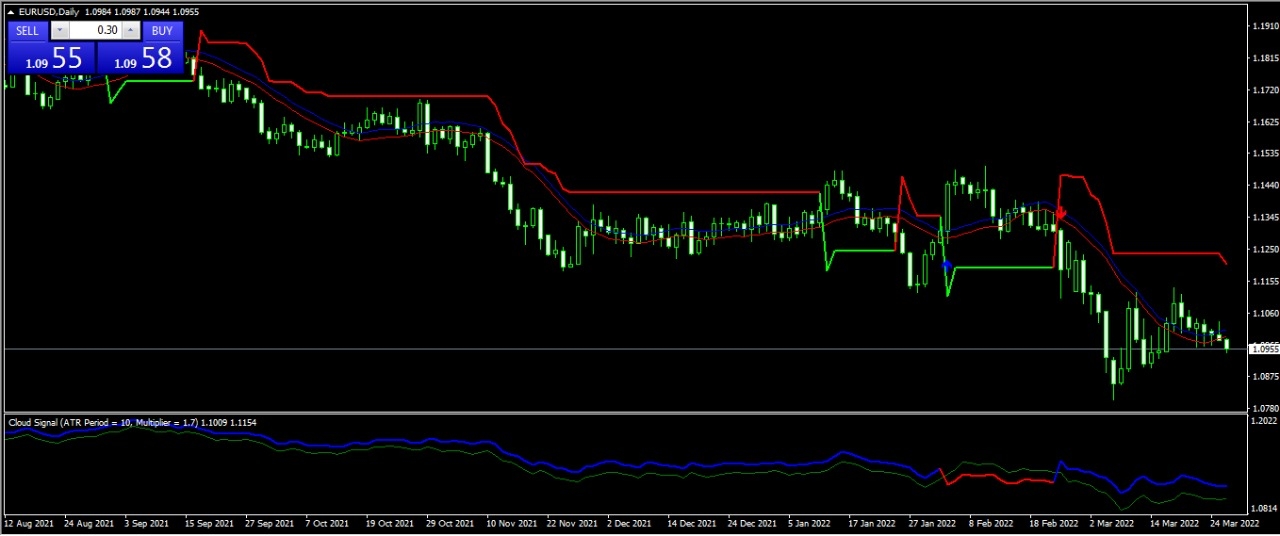Viewport: 1280px width, 536px height.
Task: Click the 1.1440 level on price scale
Action: click(1264, 185)
